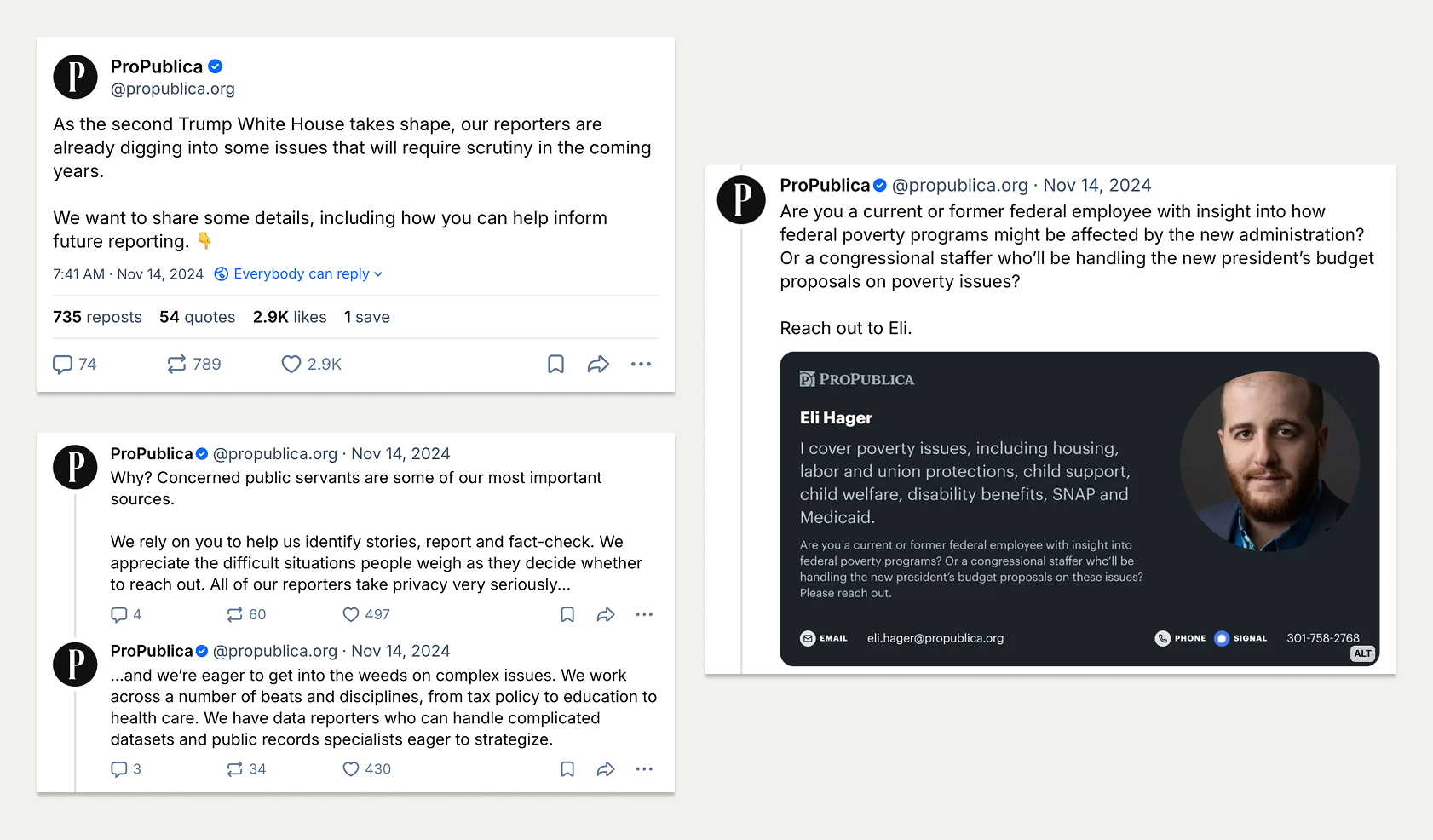Open more options on the 430-likes reply
This screenshot has height=840, width=1433.
point(644,769)
